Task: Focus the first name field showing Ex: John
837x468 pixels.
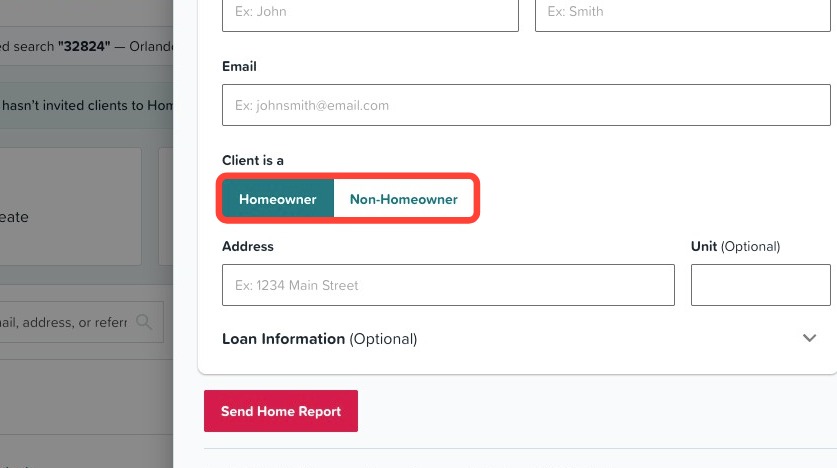Action: click(370, 13)
